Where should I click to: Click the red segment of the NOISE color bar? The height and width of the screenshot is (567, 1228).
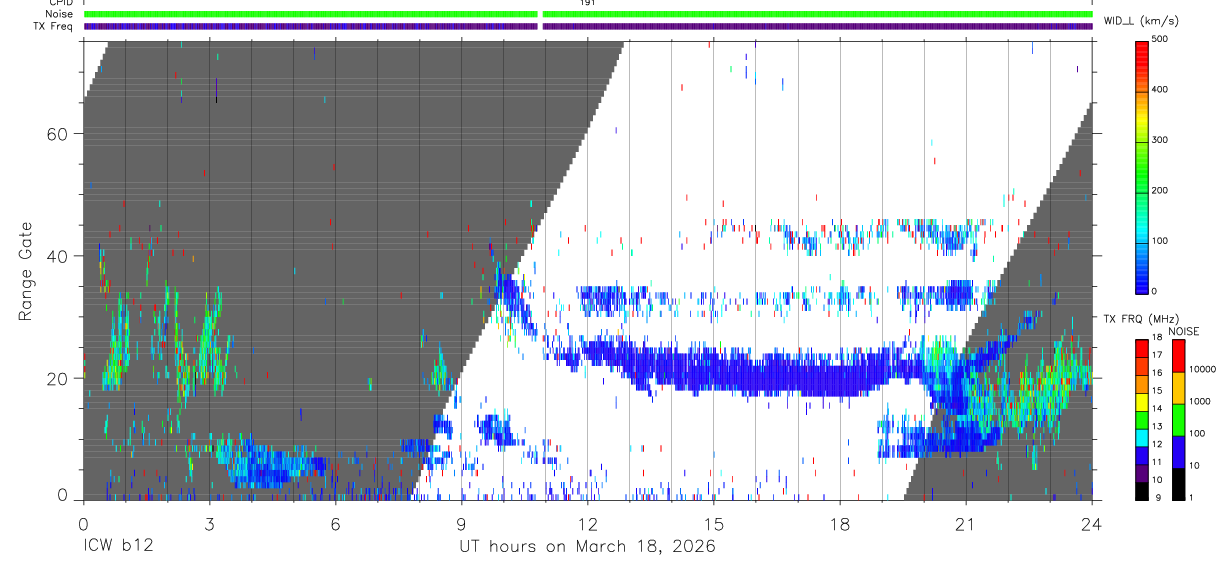(1178, 357)
